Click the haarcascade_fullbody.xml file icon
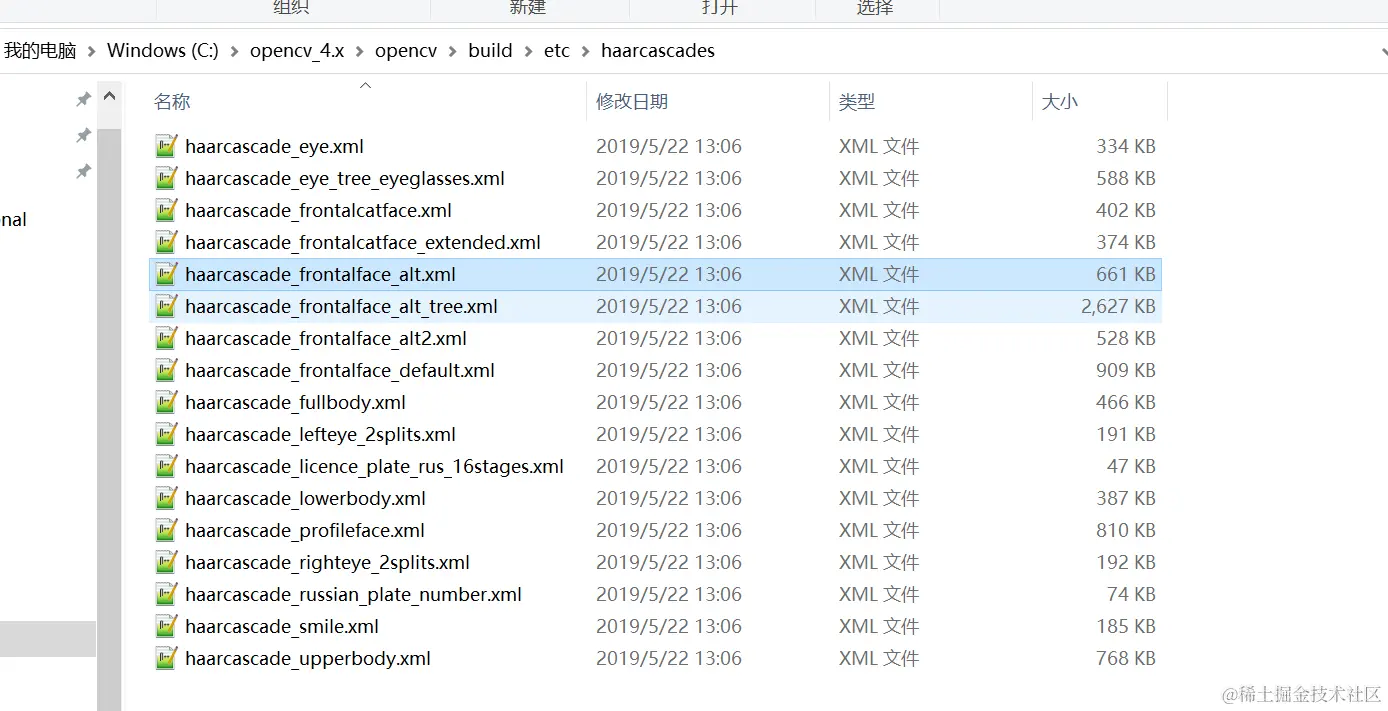The width and height of the screenshot is (1388, 711). [x=167, y=402]
